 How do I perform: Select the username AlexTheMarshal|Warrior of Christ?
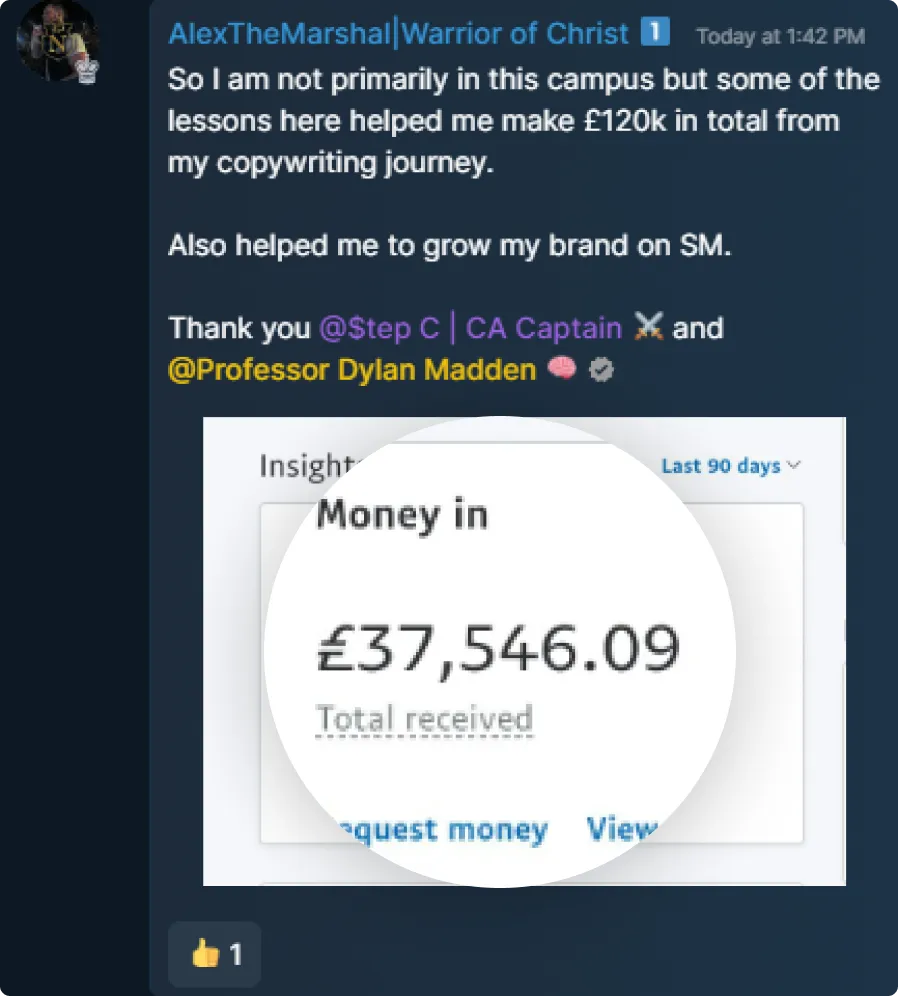[x=400, y=31]
